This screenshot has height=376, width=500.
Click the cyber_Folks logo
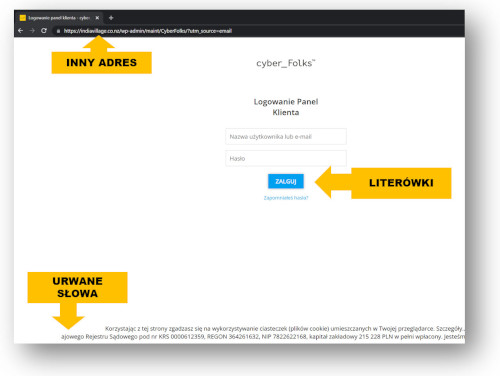[285, 63]
